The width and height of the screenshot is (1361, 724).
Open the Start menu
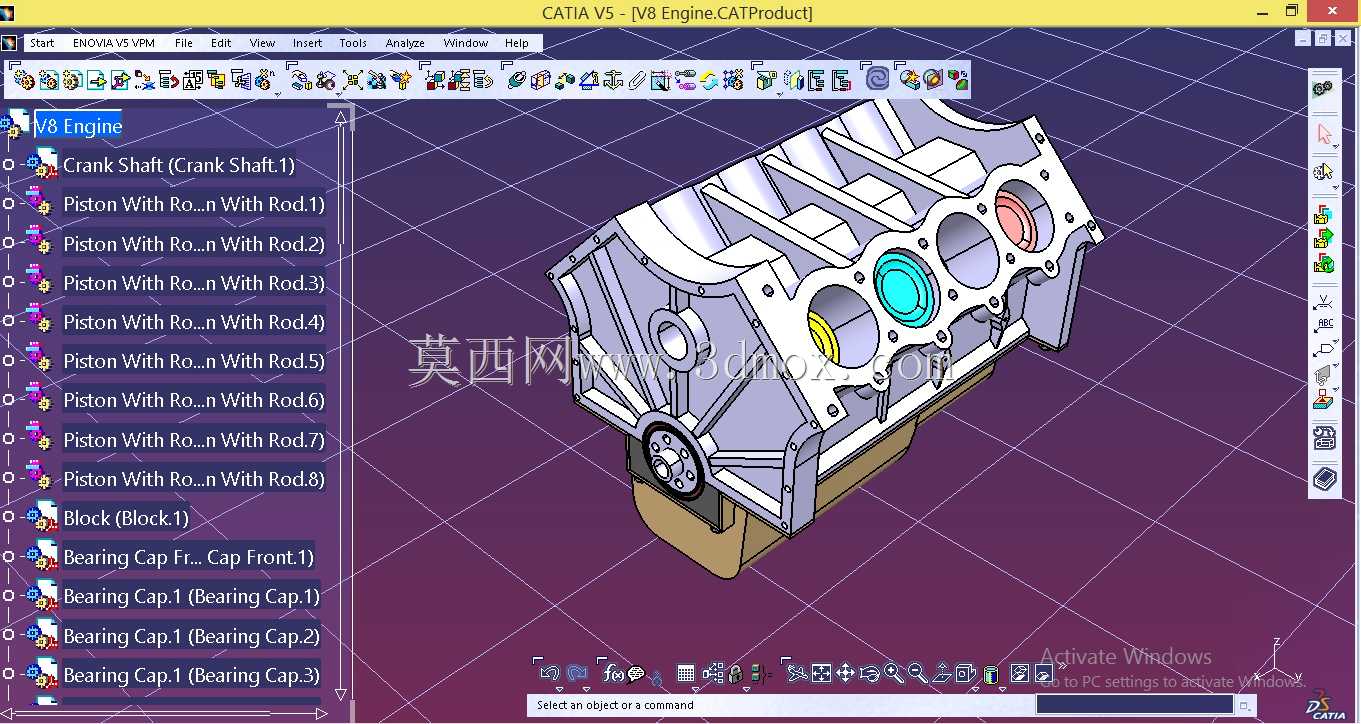(42, 43)
